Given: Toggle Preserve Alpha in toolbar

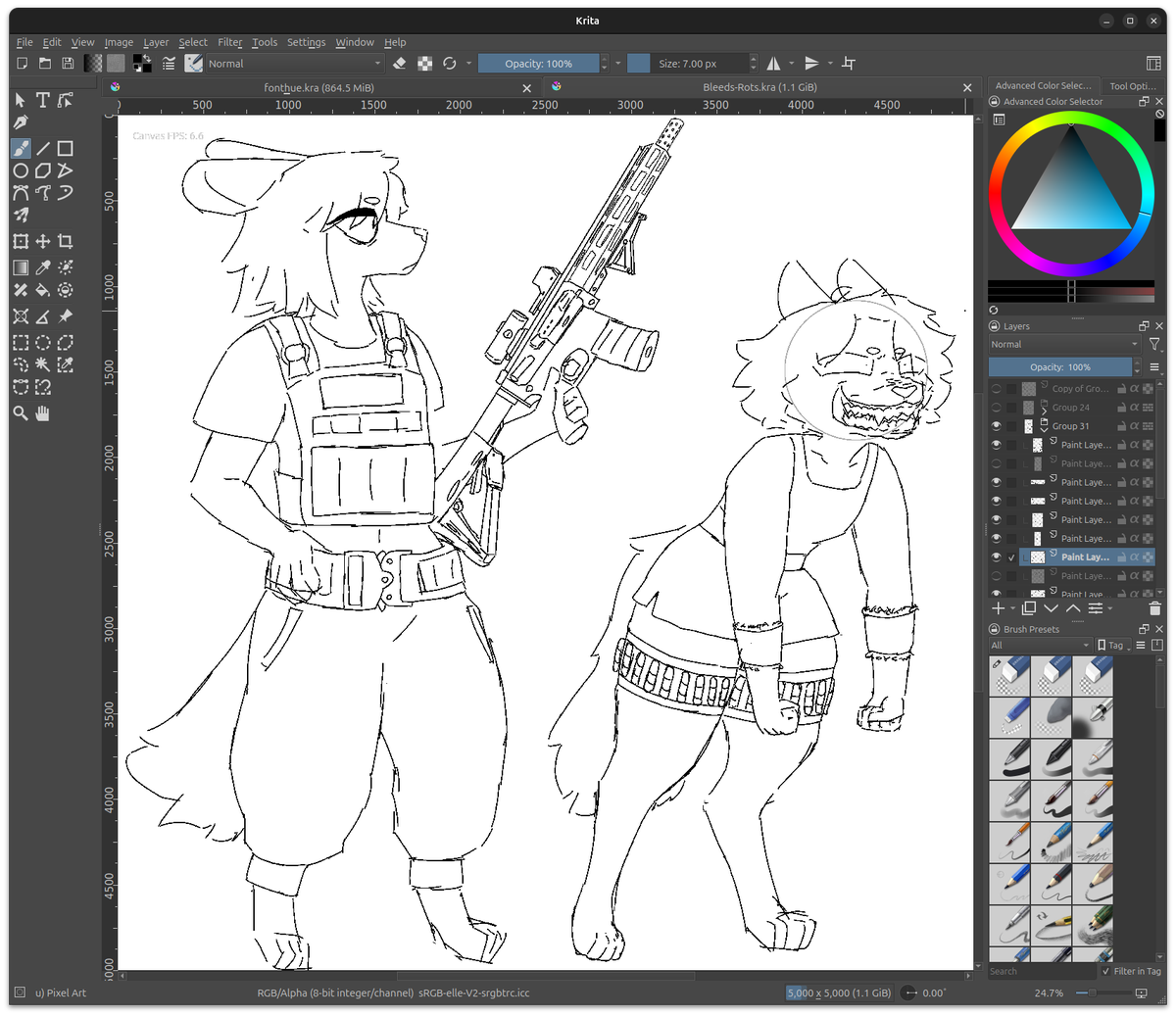Looking at the screenshot, I should [x=425, y=63].
